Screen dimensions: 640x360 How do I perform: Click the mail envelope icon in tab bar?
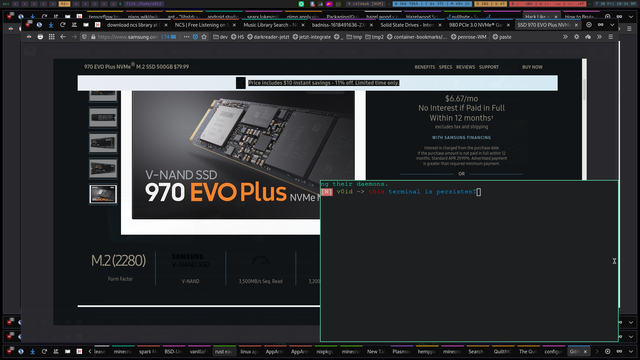[x=86, y=25]
